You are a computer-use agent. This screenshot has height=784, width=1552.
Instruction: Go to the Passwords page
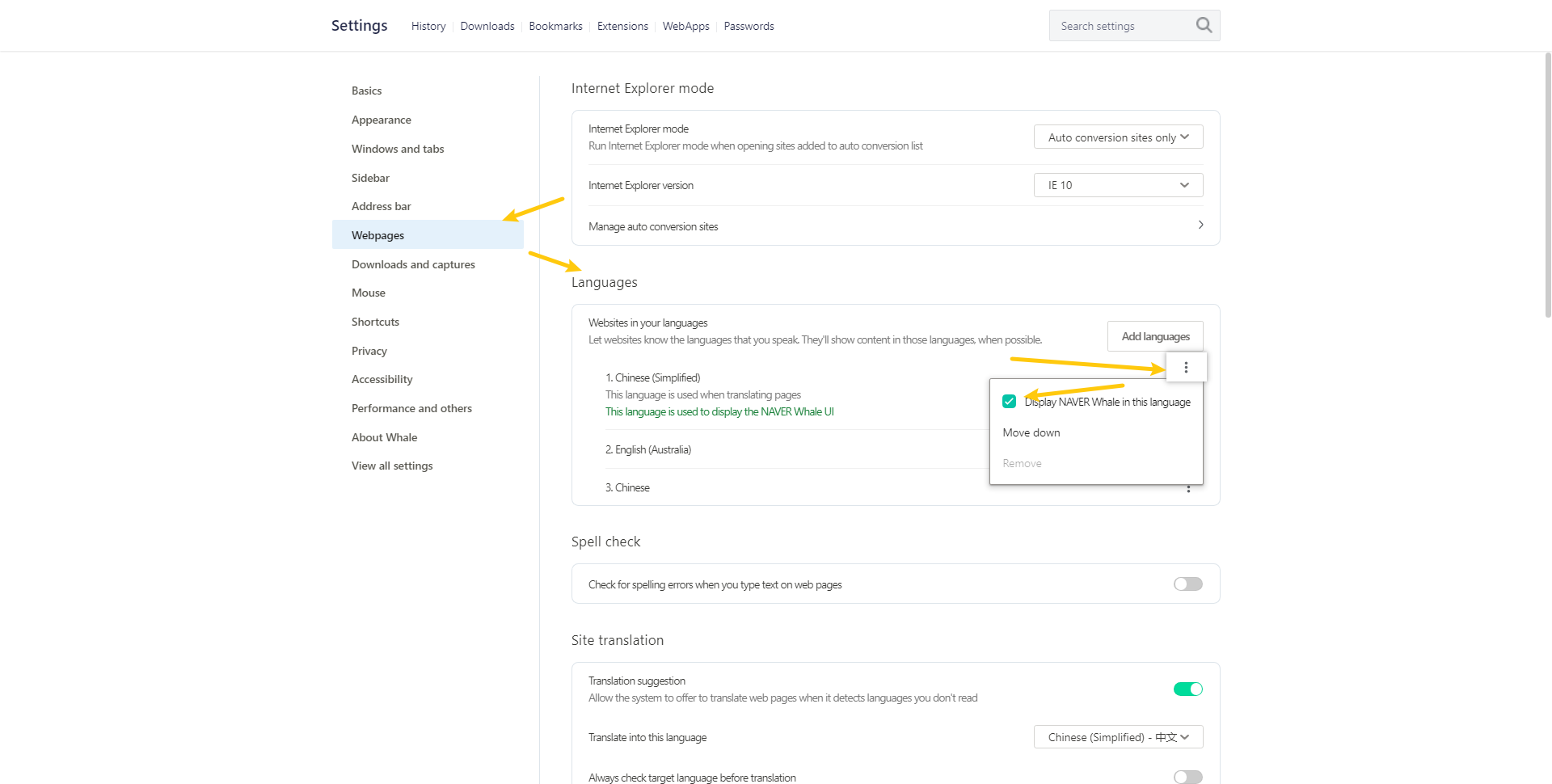pyautogui.click(x=749, y=27)
